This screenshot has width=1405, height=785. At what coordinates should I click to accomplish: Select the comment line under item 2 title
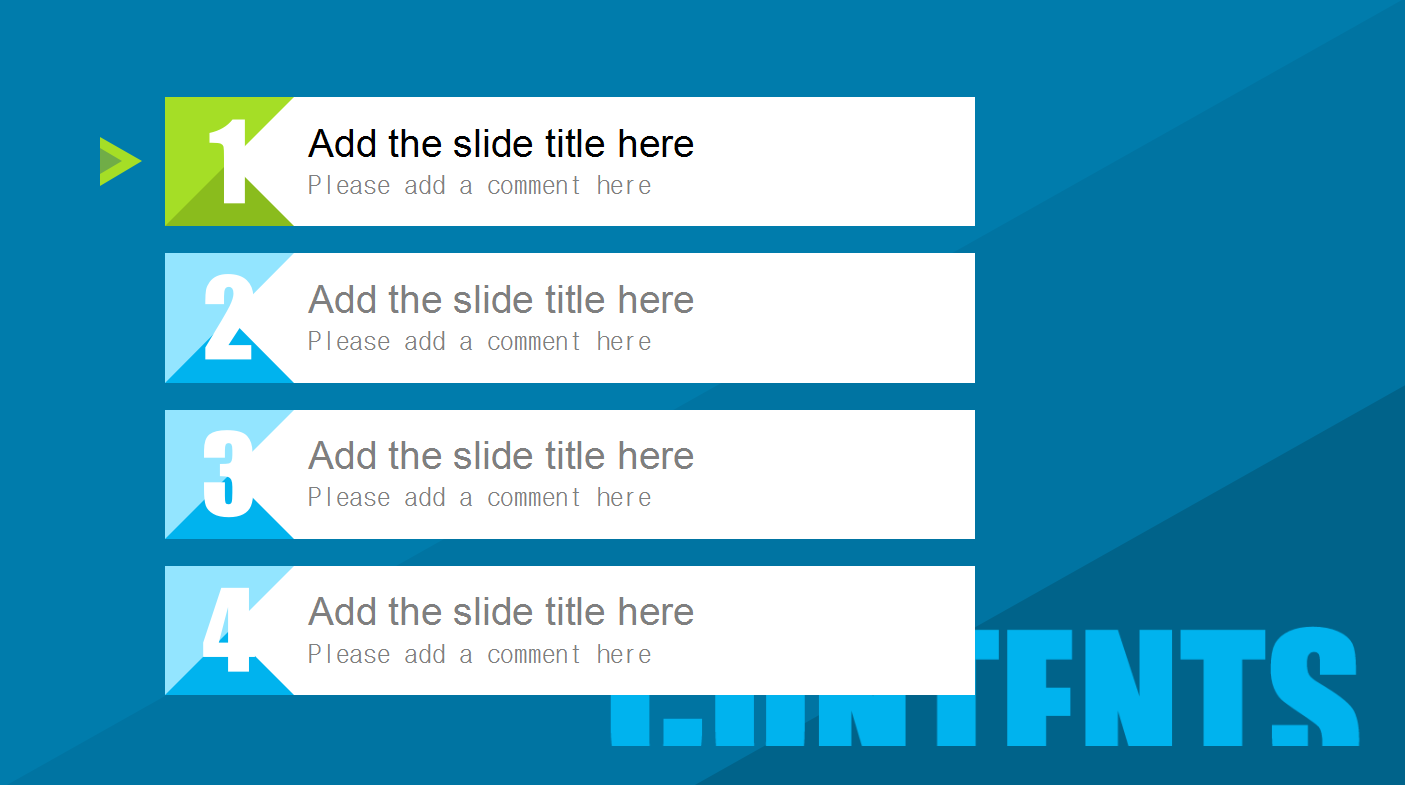(x=479, y=342)
